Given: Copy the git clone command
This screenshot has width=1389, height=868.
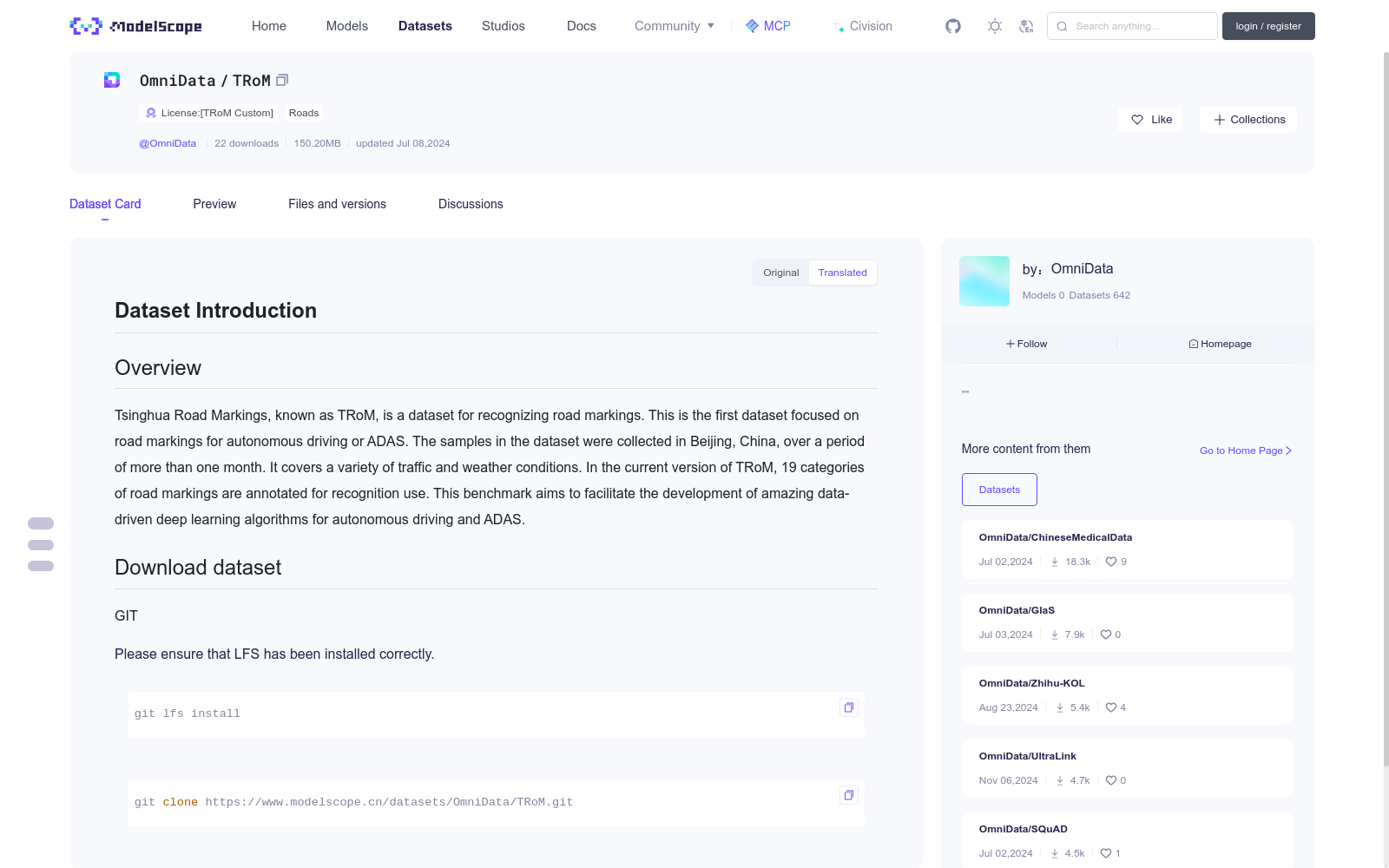Looking at the screenshot, I should click(x=849, y=795).
